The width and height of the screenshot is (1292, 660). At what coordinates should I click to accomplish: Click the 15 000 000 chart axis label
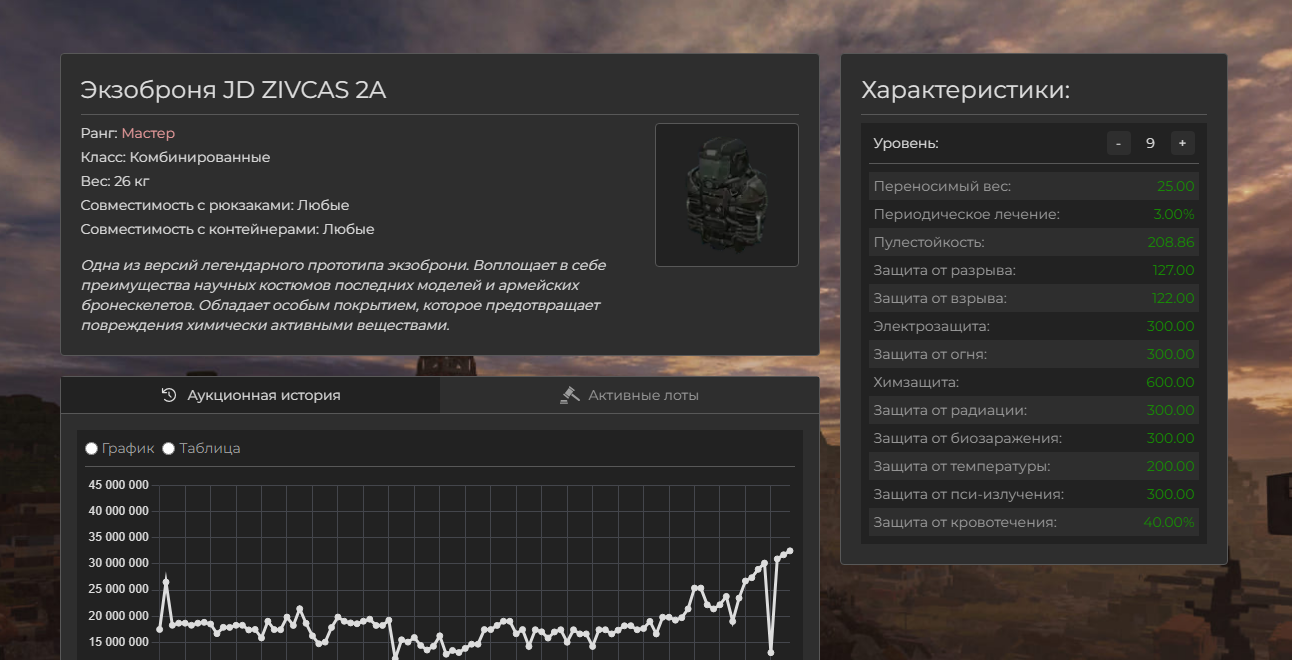[x=119, y=641]
